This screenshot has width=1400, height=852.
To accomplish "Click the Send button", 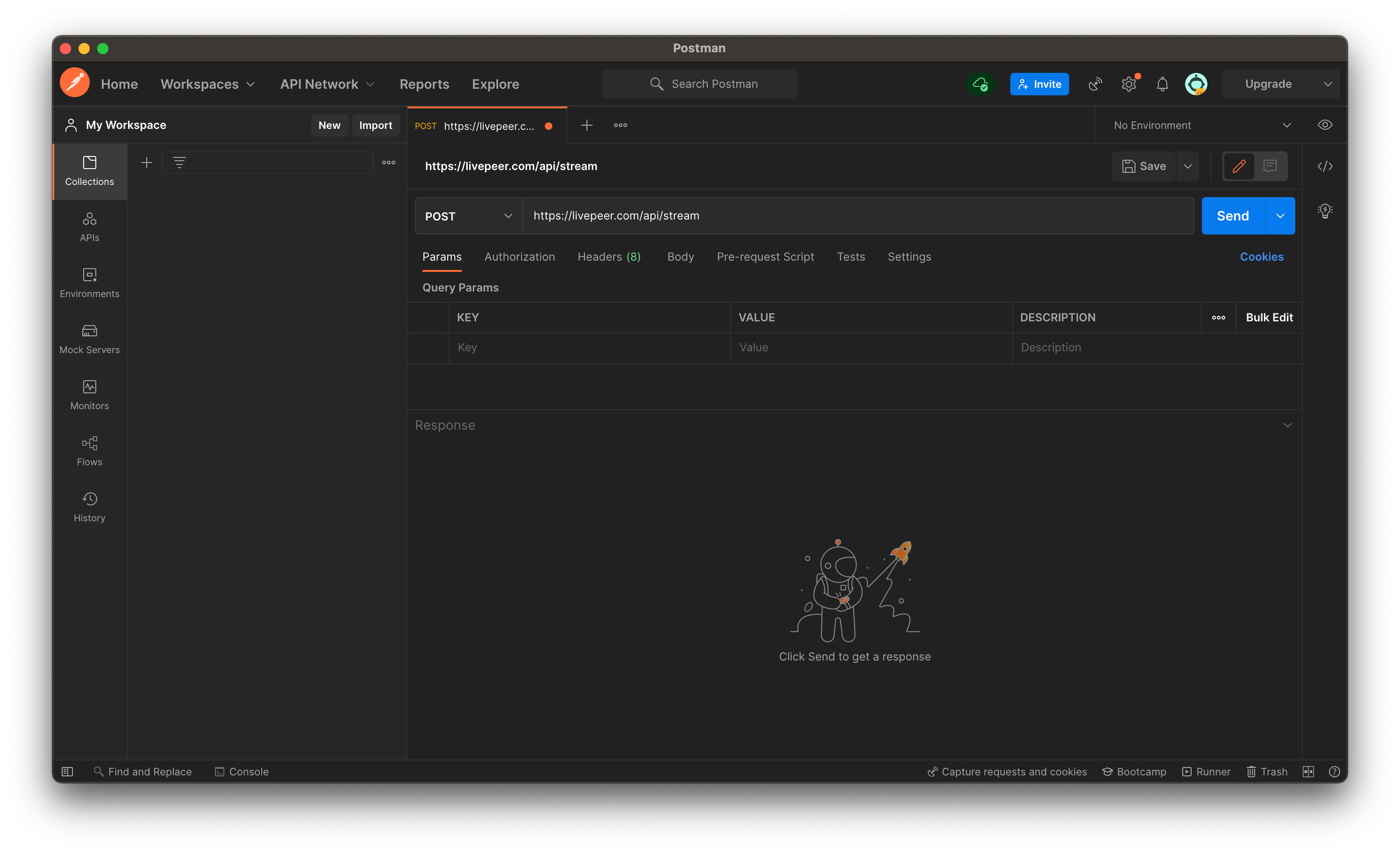I will [x=1233, y=216].
